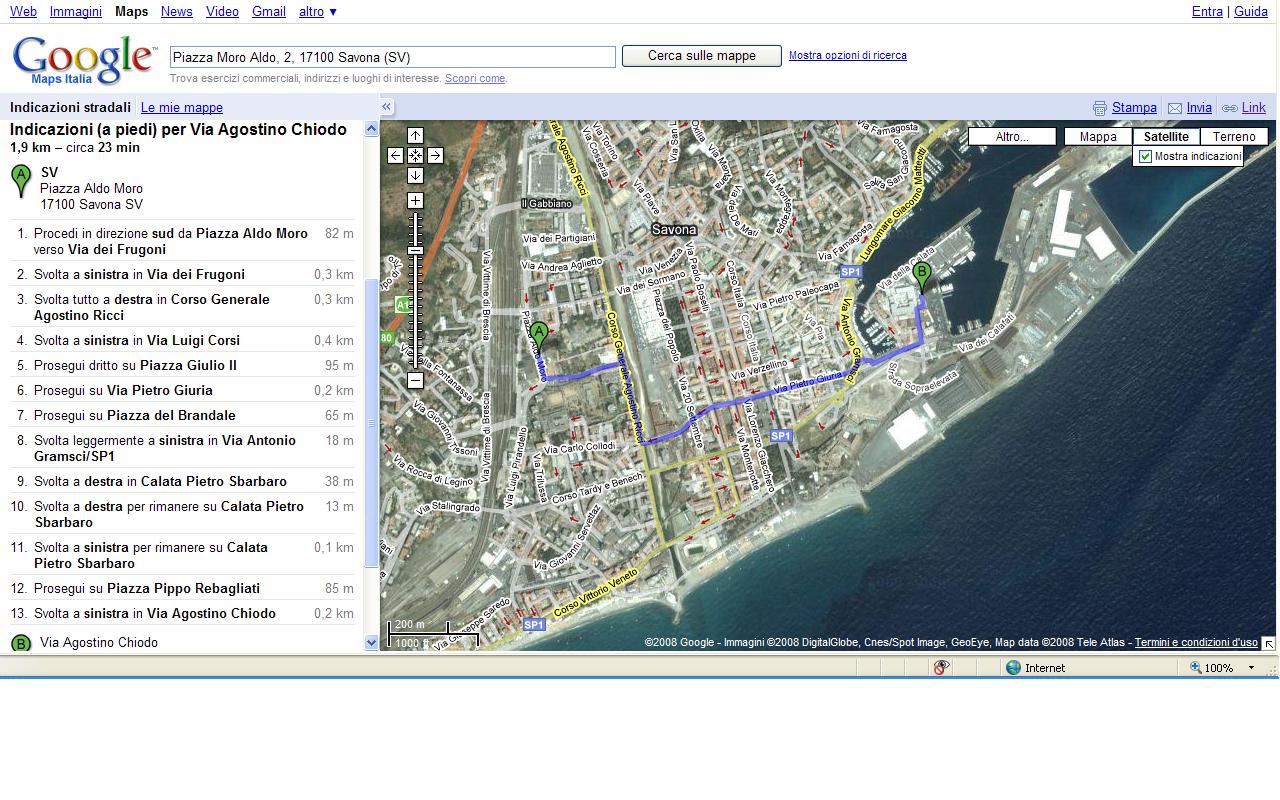Collapse the directions side panel

pos(386,107)
